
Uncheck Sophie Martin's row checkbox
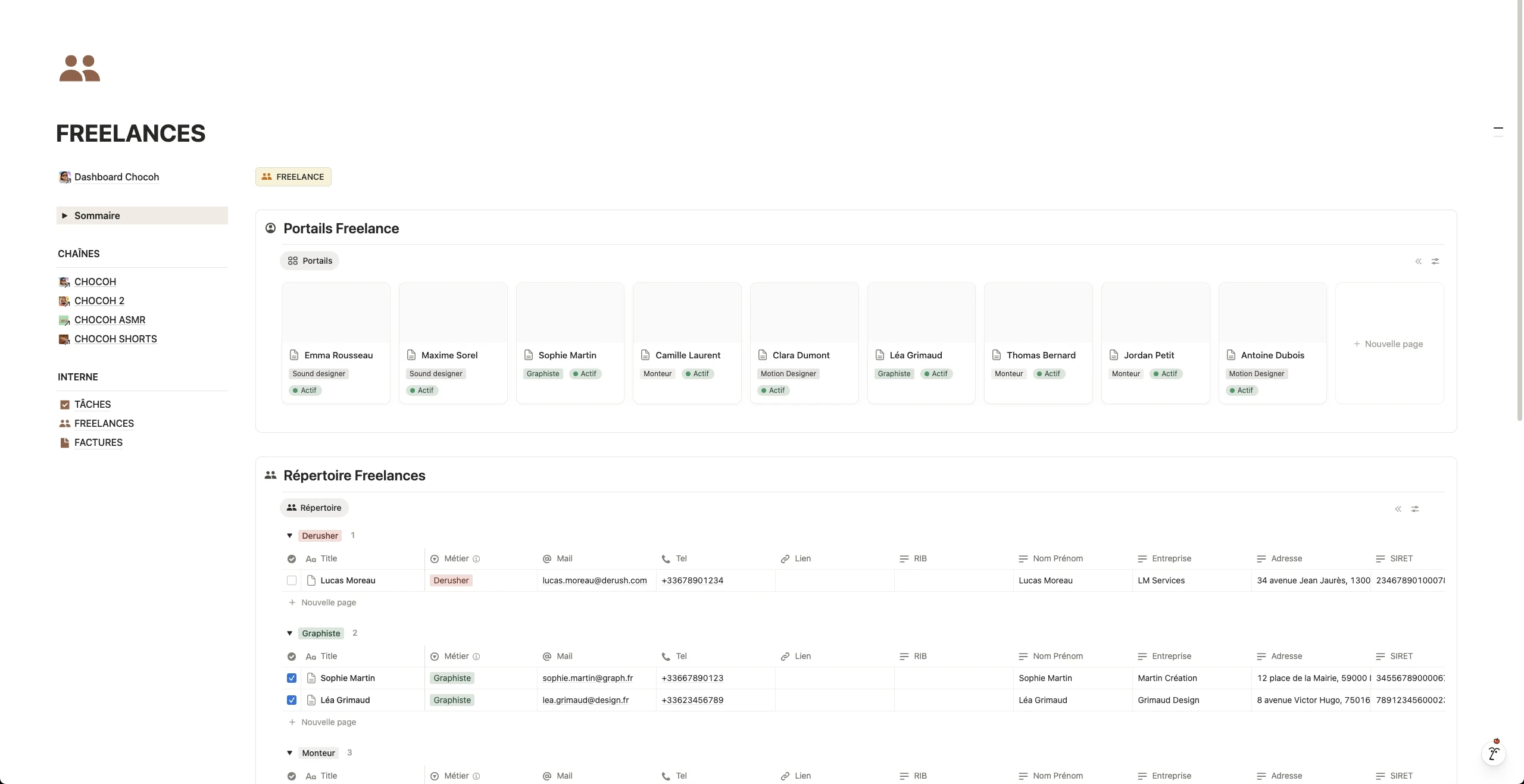click(x=291, y=678)
